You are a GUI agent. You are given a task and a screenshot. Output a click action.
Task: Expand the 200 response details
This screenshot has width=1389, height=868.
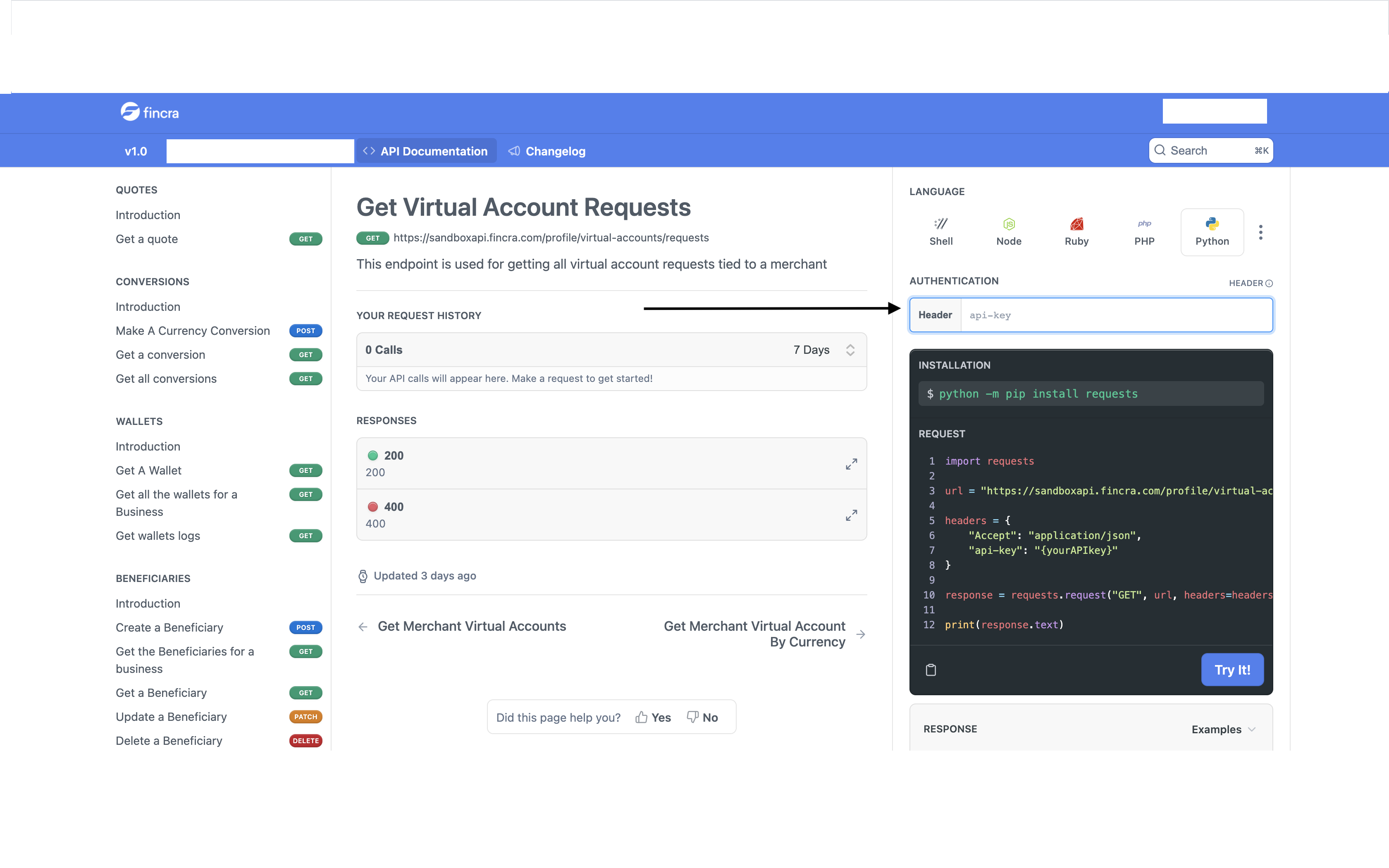851,464
